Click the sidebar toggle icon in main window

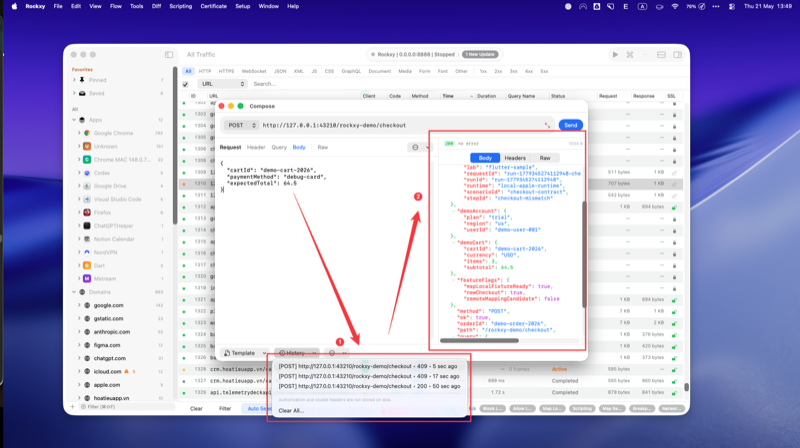[169, 55]
